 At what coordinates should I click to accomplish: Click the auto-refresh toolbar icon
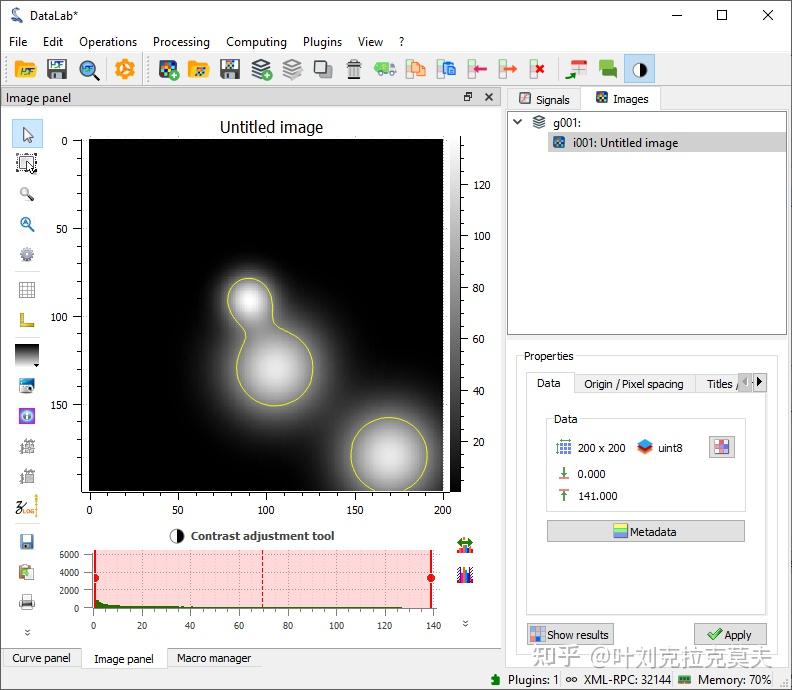(x=576, y=69)
